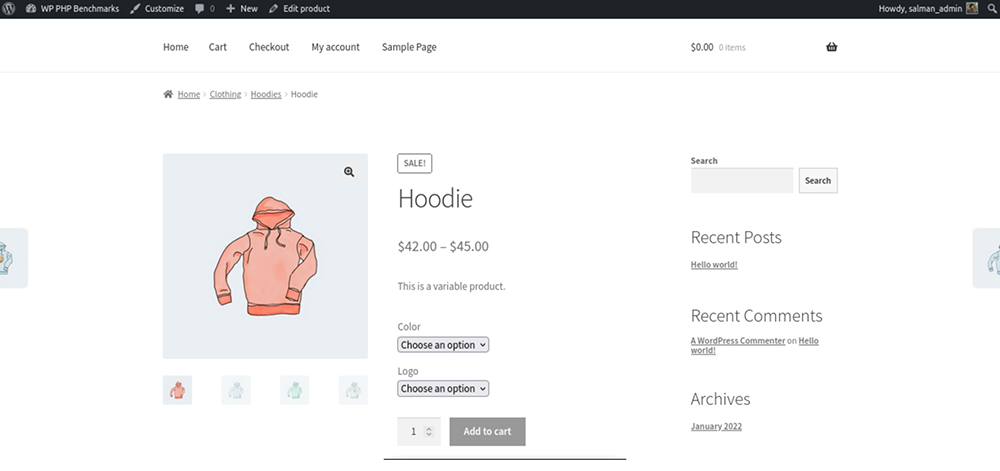The height and width of the screenshot is (471, 1000).
Task: Open the comments bubble in the admin bar
Action: pyautogui.click(x=205, y=9)
